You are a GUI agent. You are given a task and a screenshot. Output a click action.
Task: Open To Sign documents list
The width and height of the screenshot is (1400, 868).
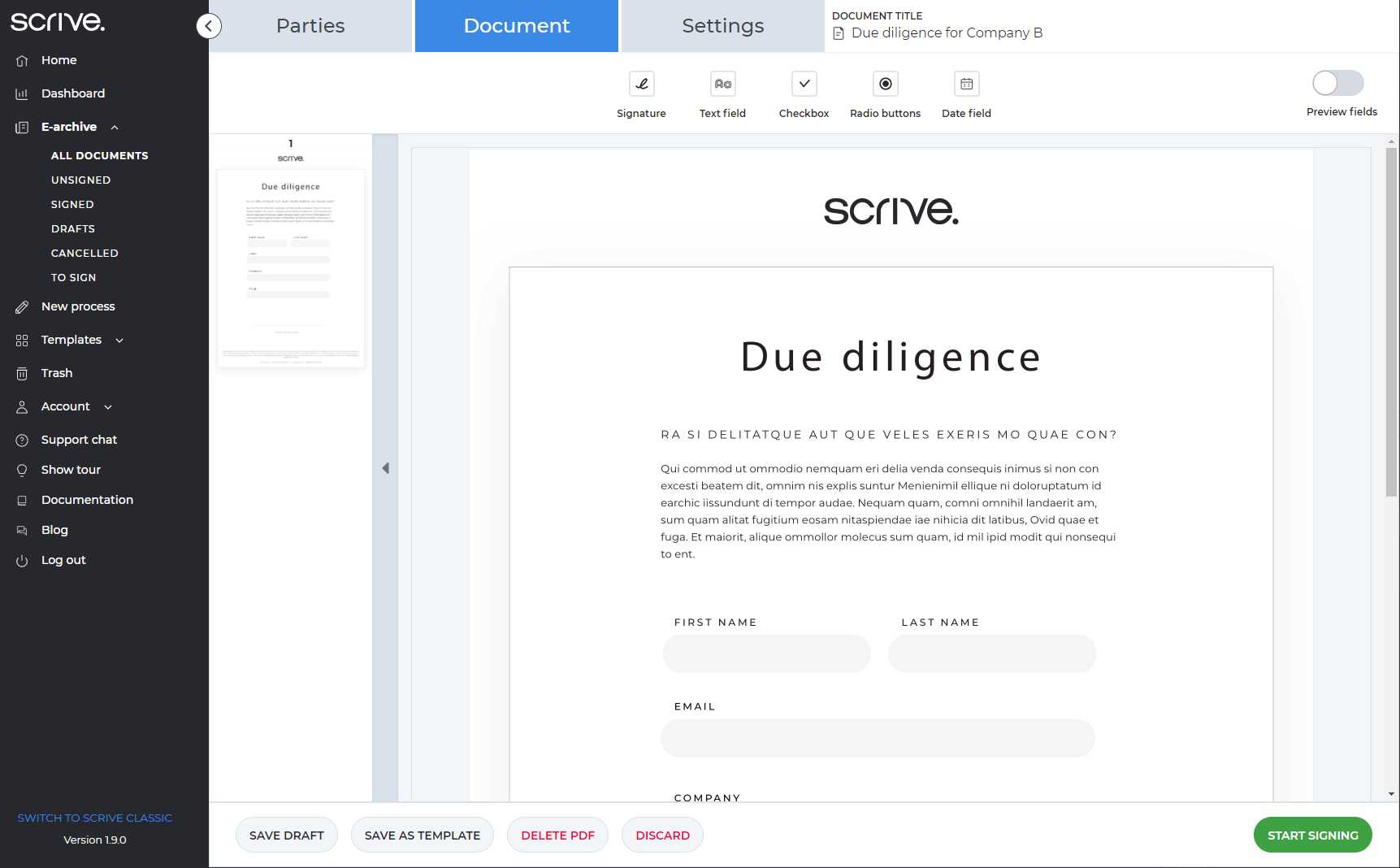pos(73,277)
